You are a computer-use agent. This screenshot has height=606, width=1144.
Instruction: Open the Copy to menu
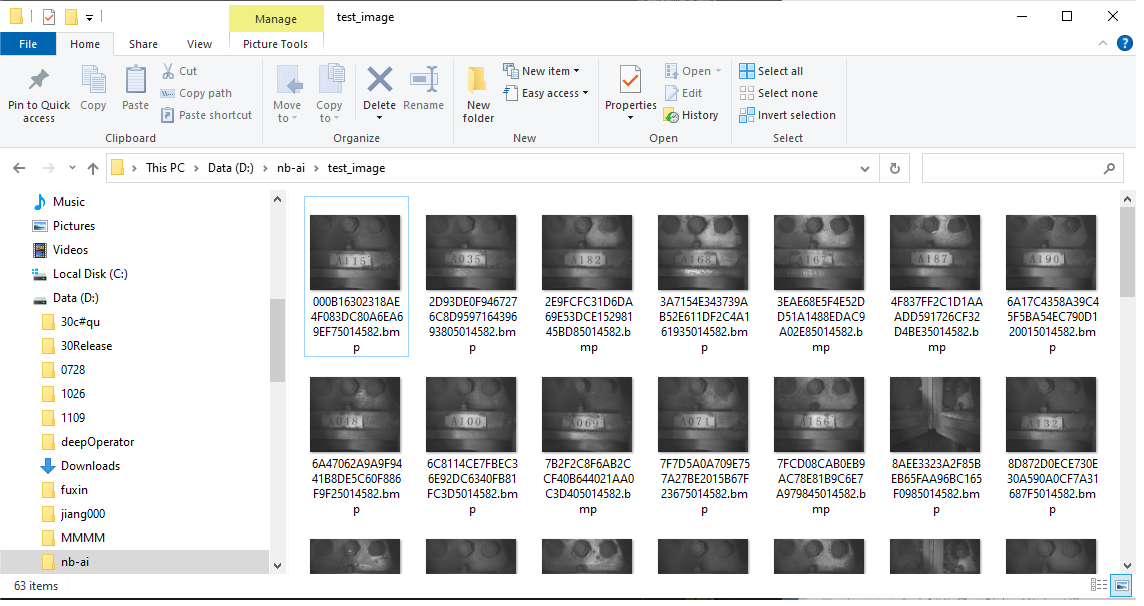coord(329,93)
